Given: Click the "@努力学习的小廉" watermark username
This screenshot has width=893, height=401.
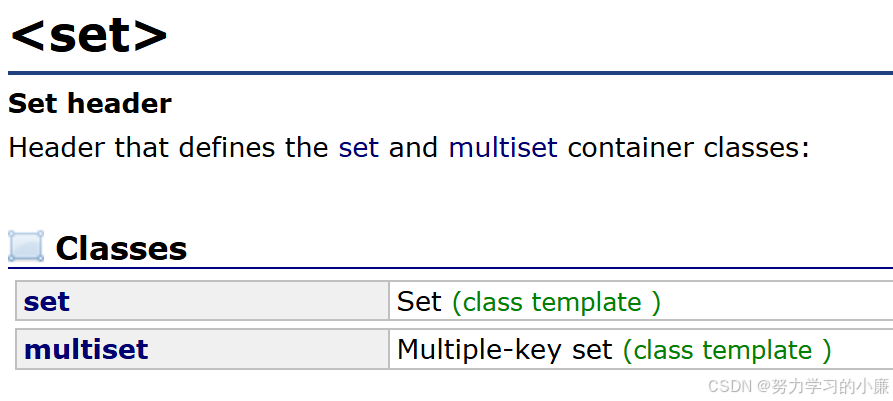Looking at the screenshot, I should pyautogui.click(x=823, y=386).
